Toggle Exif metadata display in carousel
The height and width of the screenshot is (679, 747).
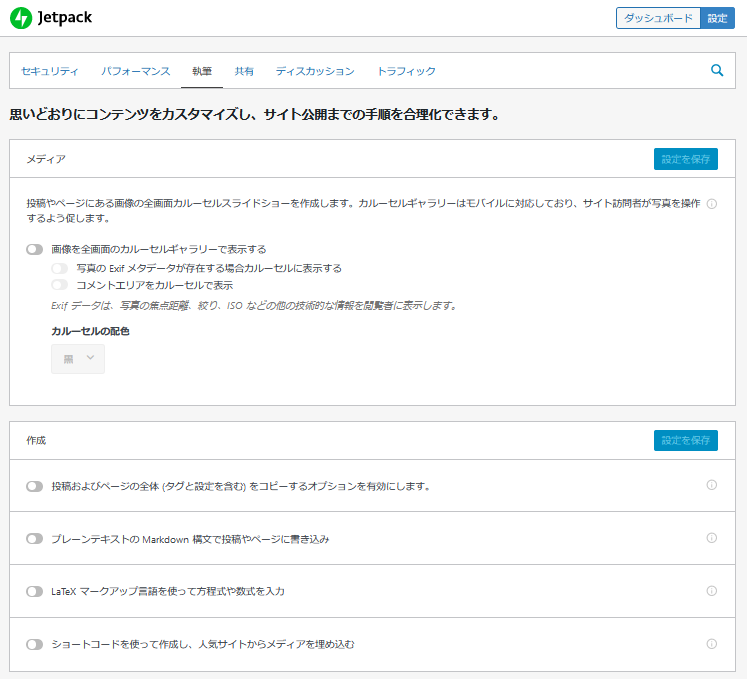pos(60,268)
